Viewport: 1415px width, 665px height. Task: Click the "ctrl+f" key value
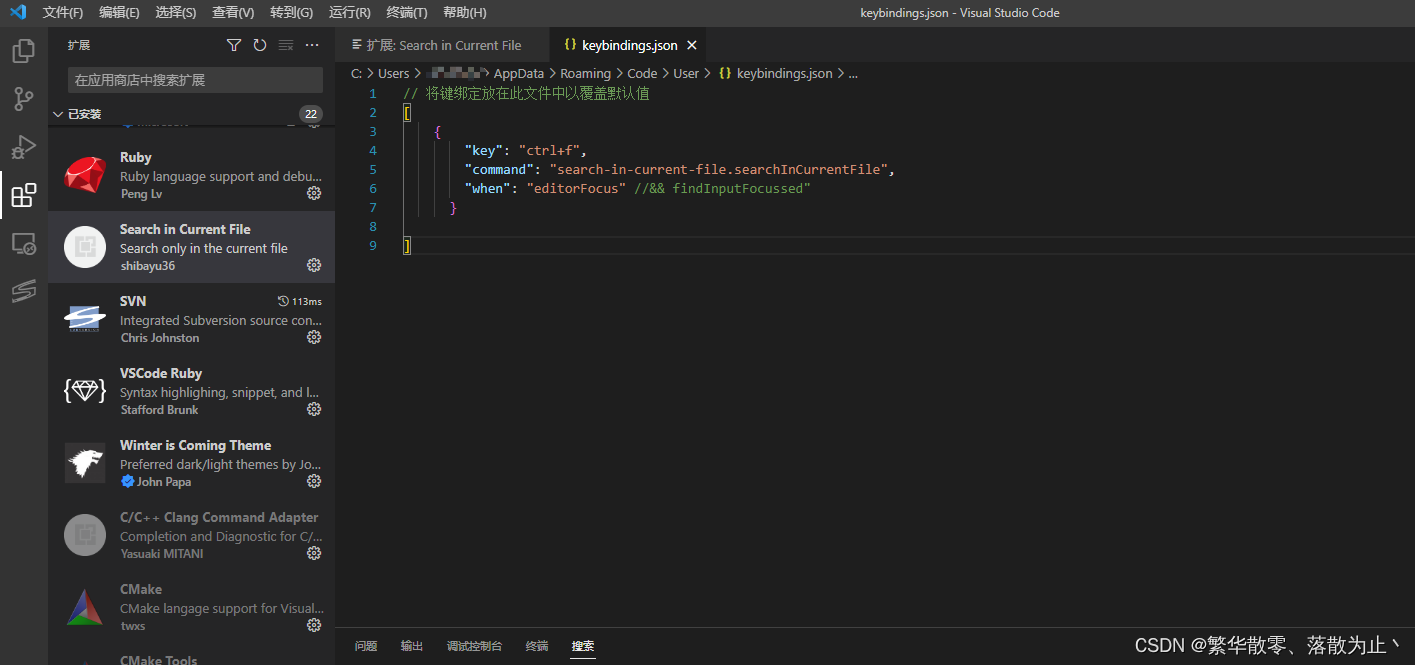549,150
